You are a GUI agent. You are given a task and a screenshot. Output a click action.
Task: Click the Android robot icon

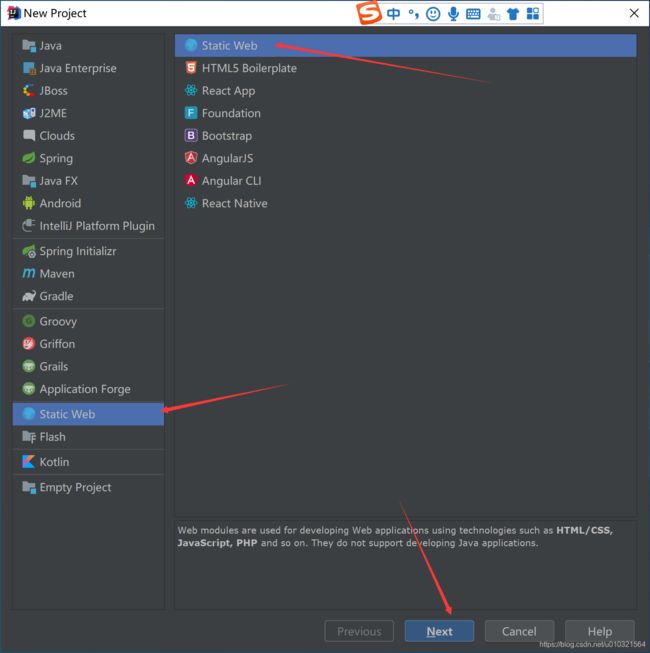click(29, 203)
